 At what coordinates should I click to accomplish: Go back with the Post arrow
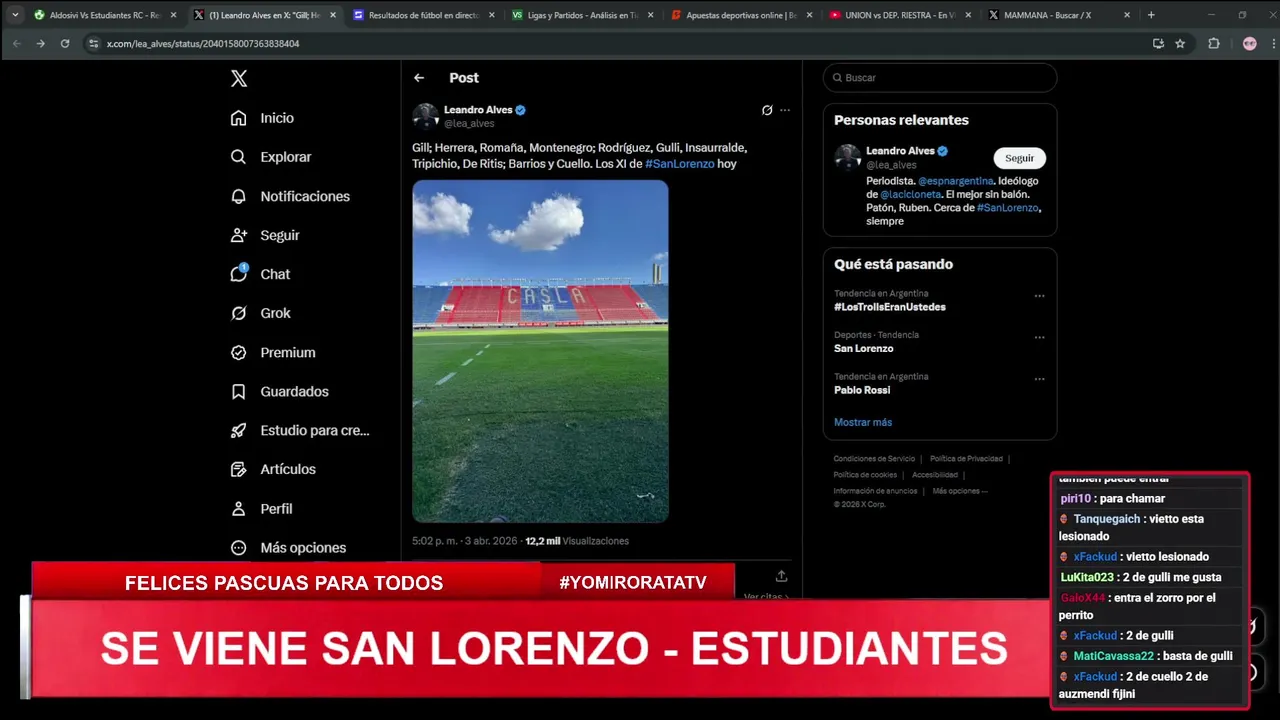click(419, 78)
